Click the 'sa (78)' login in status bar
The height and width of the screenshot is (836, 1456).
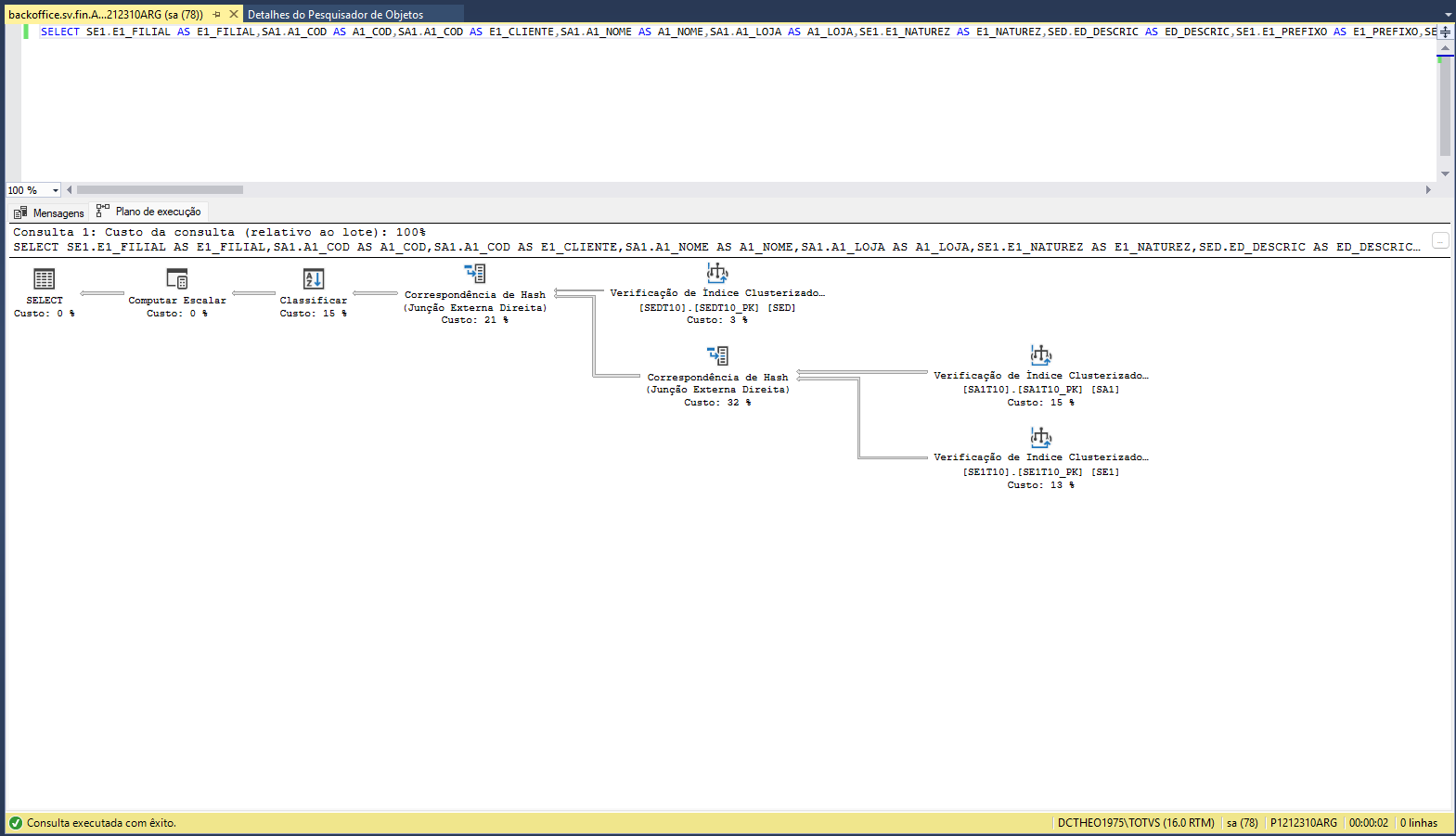pos(1243,822)
